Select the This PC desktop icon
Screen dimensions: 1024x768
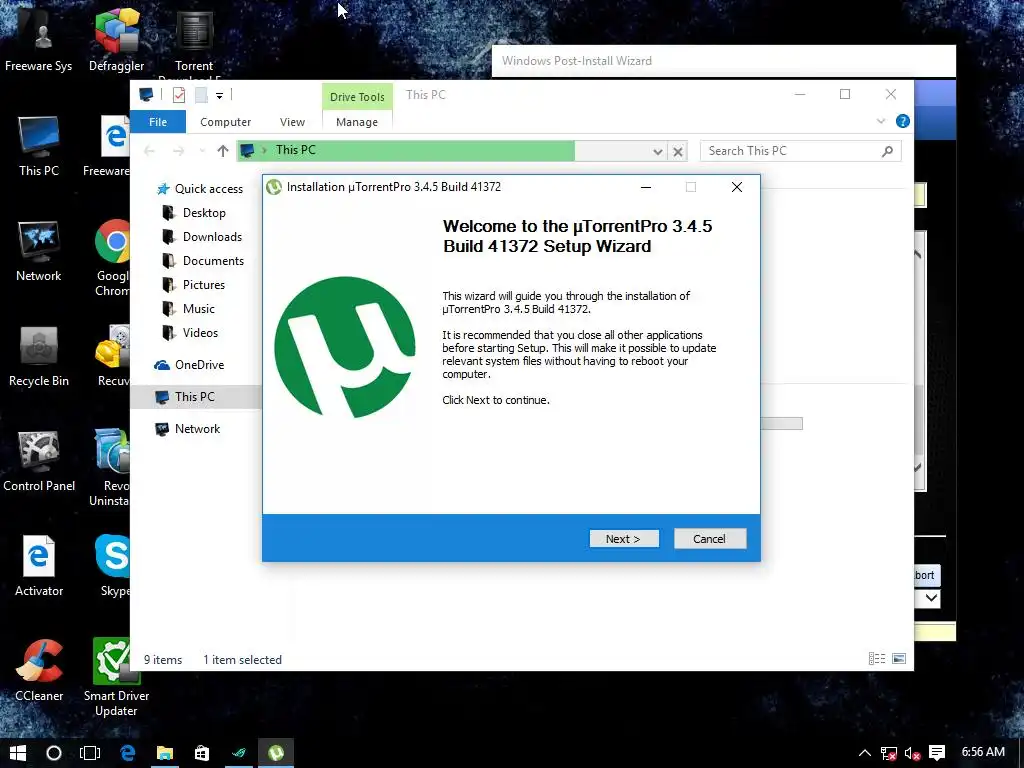point(39,146)
